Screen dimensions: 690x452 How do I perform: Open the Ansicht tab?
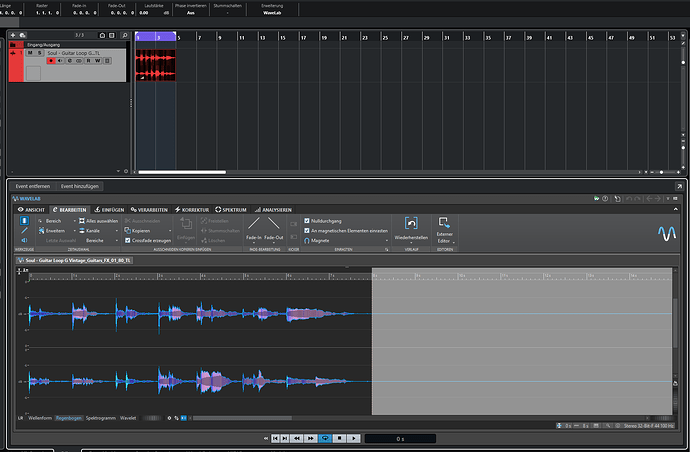pos(31,209)
